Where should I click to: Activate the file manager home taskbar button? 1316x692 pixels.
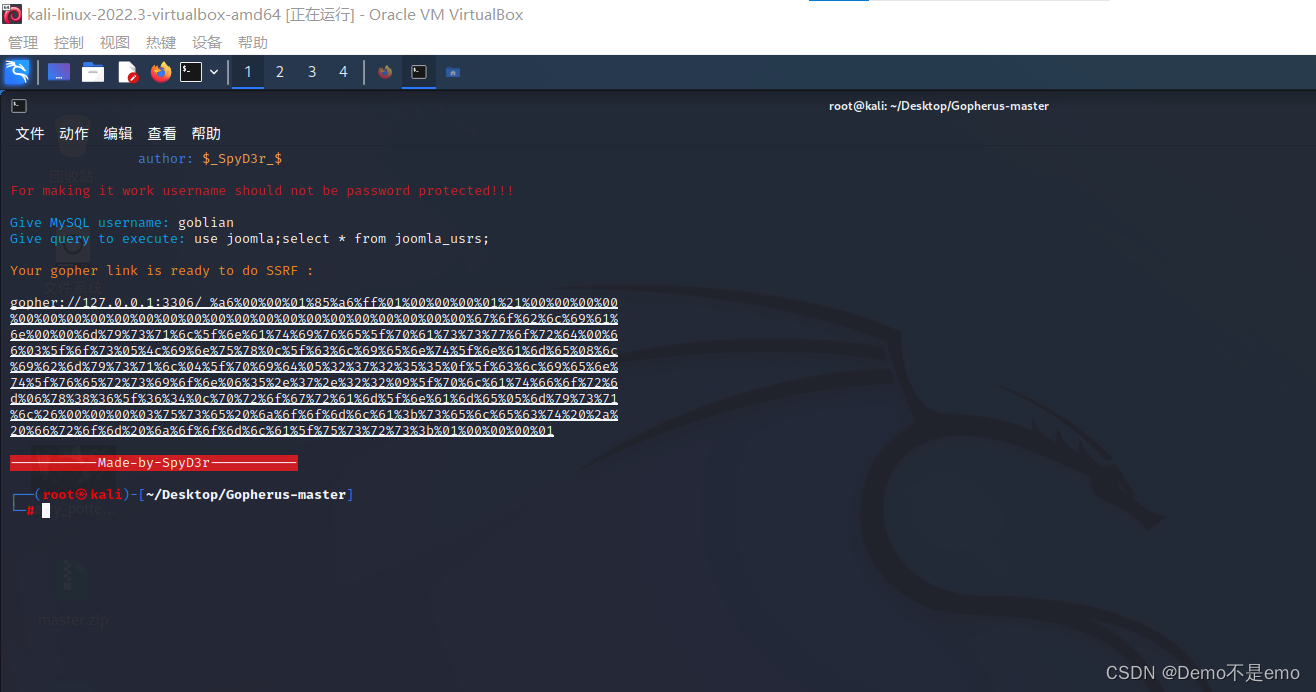(x=453, y=72)
